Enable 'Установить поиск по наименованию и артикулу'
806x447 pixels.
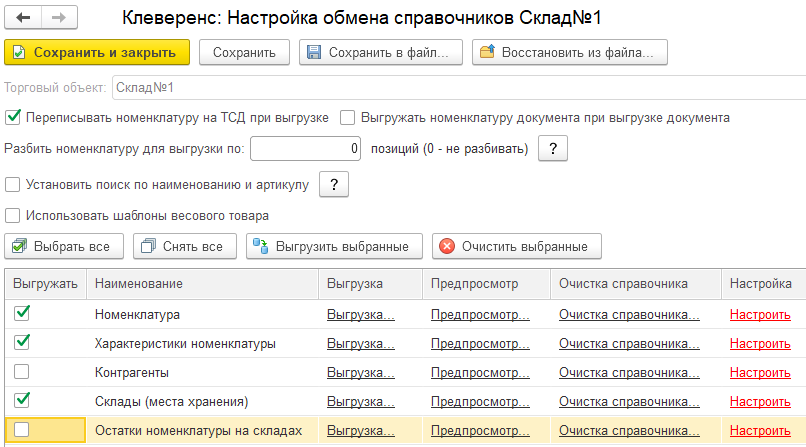tap(13, 184)
